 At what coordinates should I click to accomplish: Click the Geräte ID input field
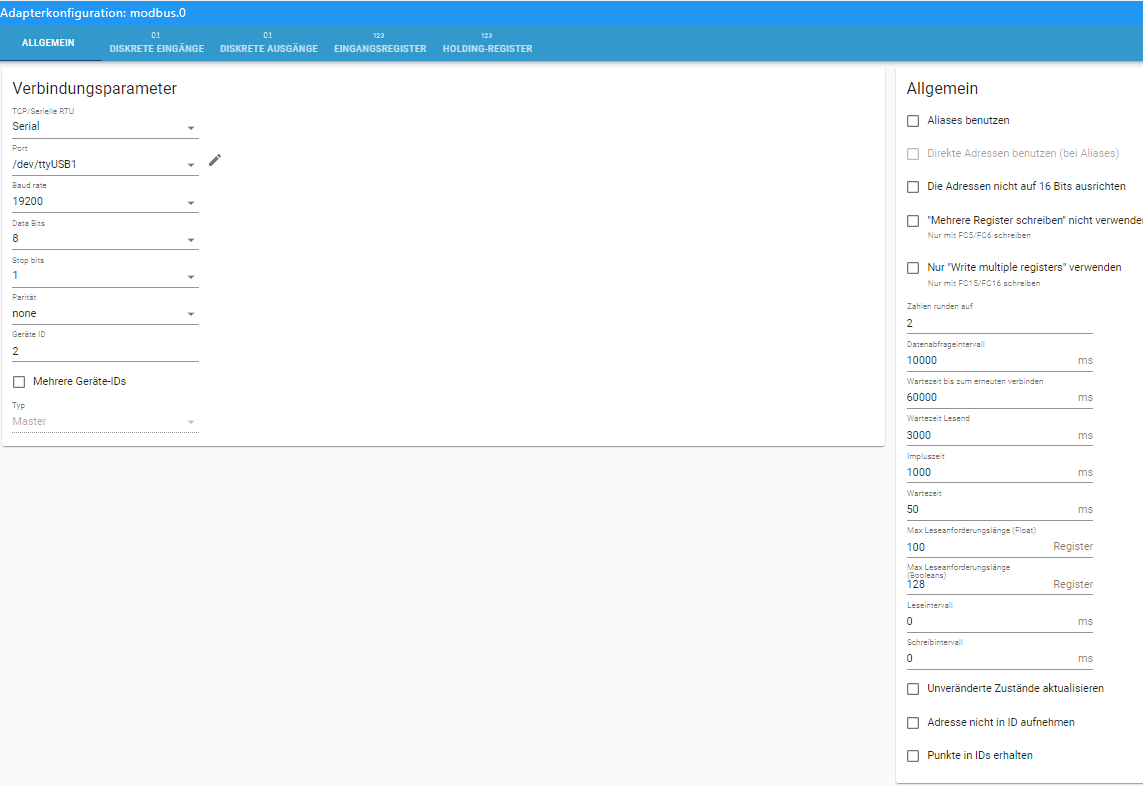(x=105, y=351)
